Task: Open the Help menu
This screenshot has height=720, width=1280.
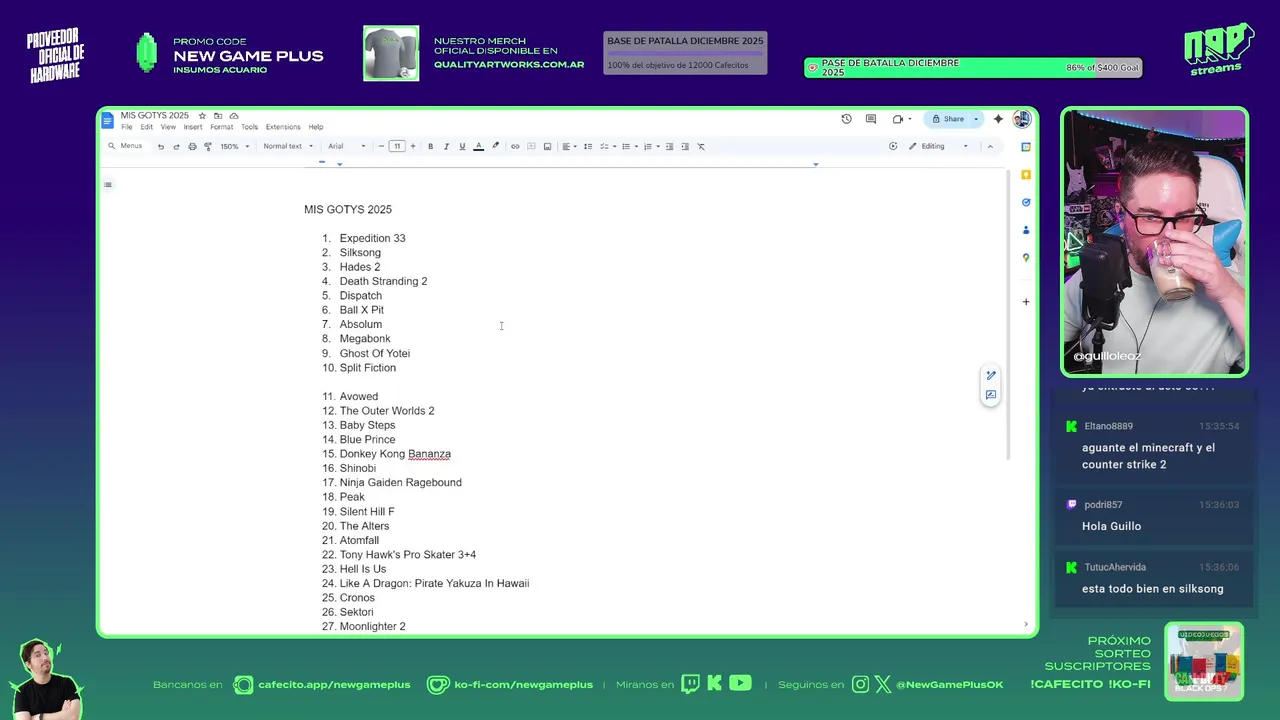Action: click(x=316, y=127)
